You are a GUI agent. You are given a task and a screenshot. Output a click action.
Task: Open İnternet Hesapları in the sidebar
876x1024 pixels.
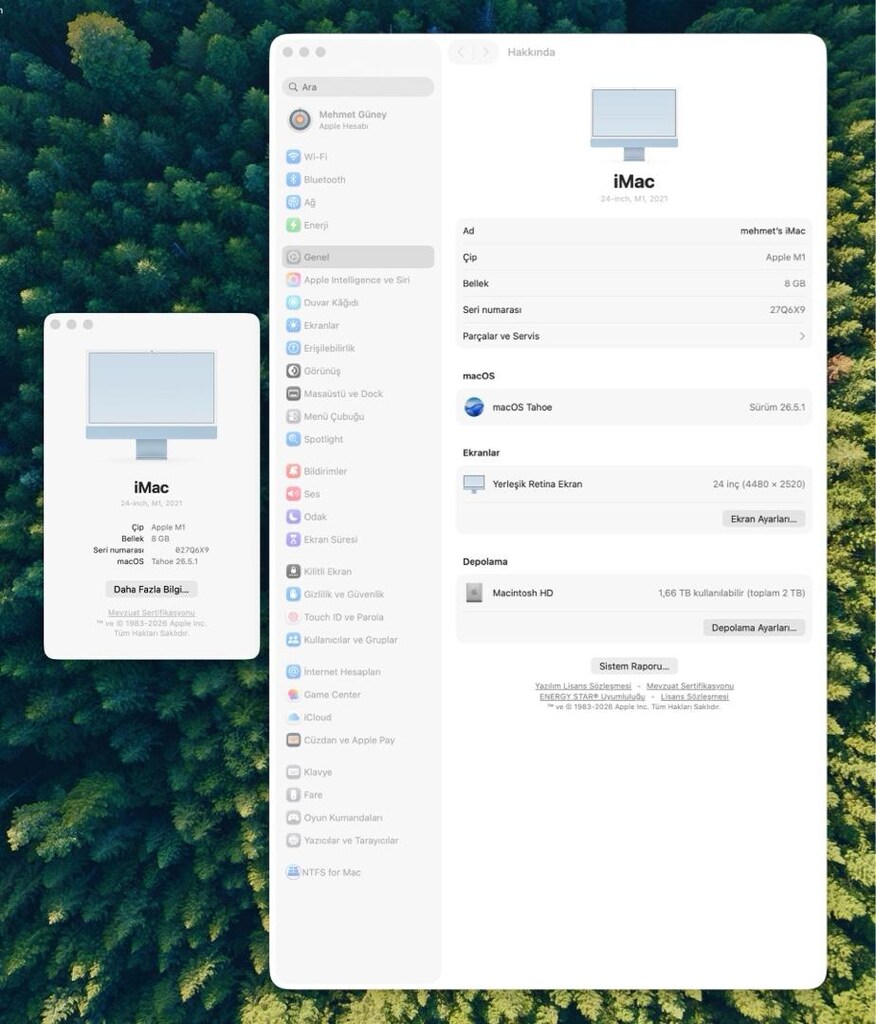[358, 672]
